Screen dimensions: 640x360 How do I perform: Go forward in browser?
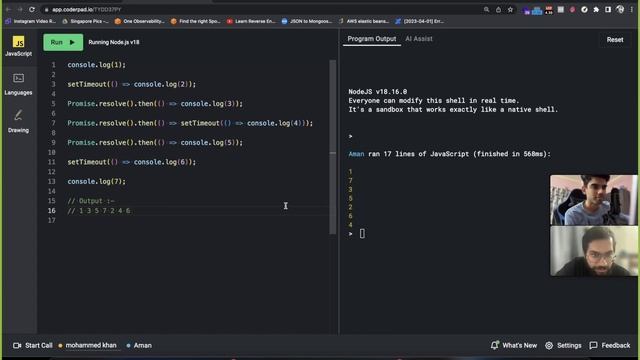tap(20, 9)
